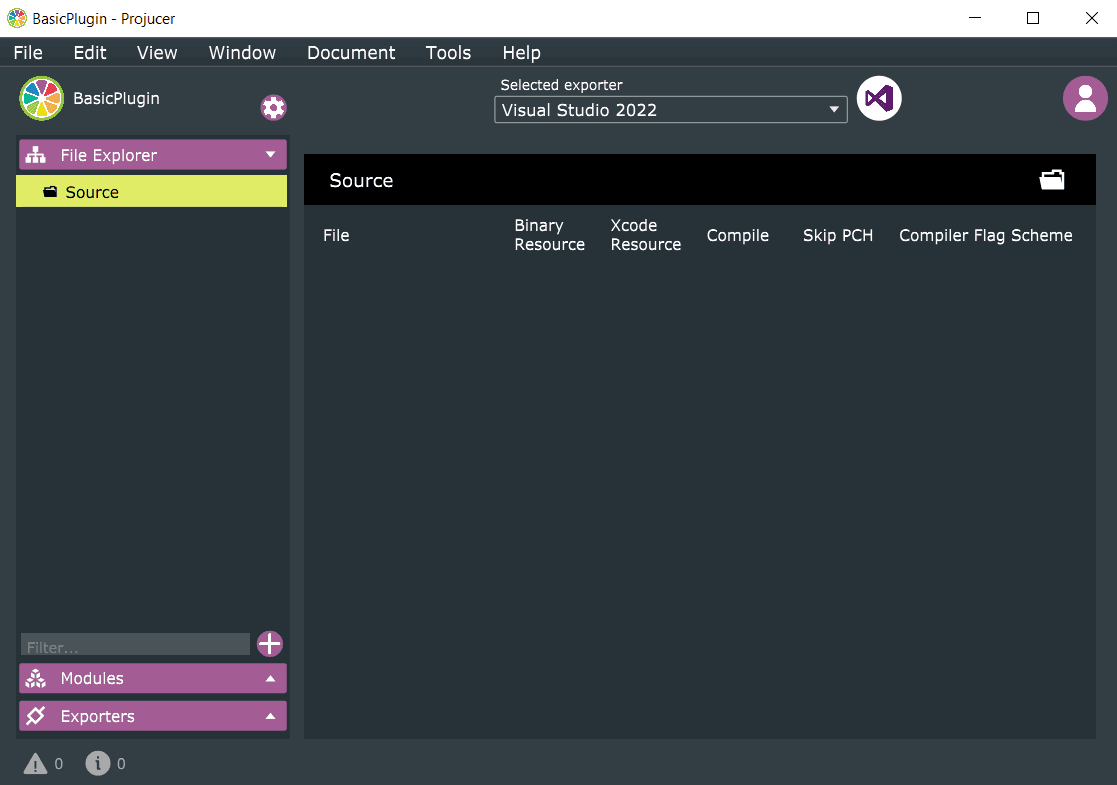Open project in Visual Studio IDE icon

point(879,98)
